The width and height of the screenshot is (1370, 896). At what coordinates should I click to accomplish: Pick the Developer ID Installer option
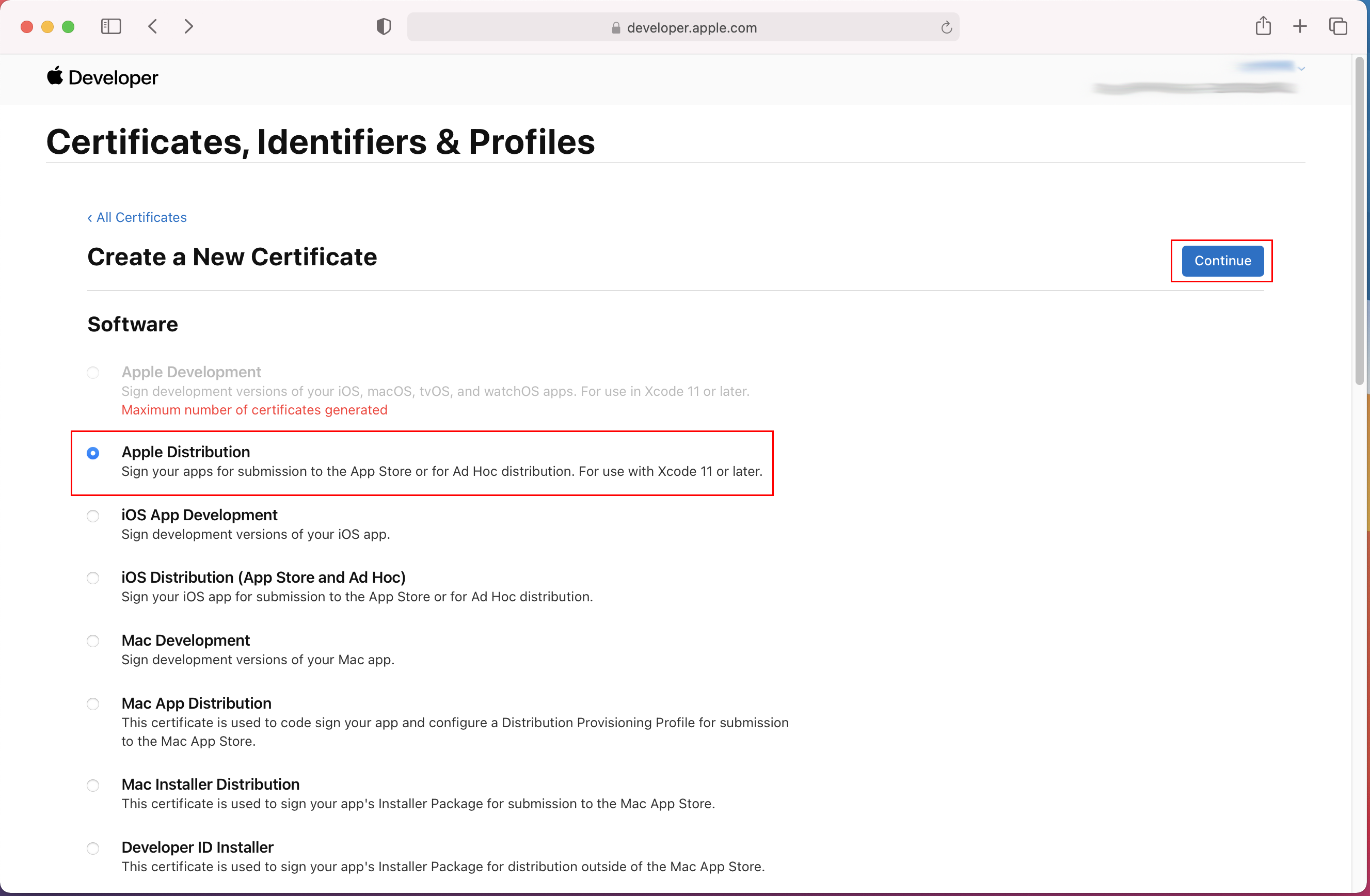pos(93,848)
